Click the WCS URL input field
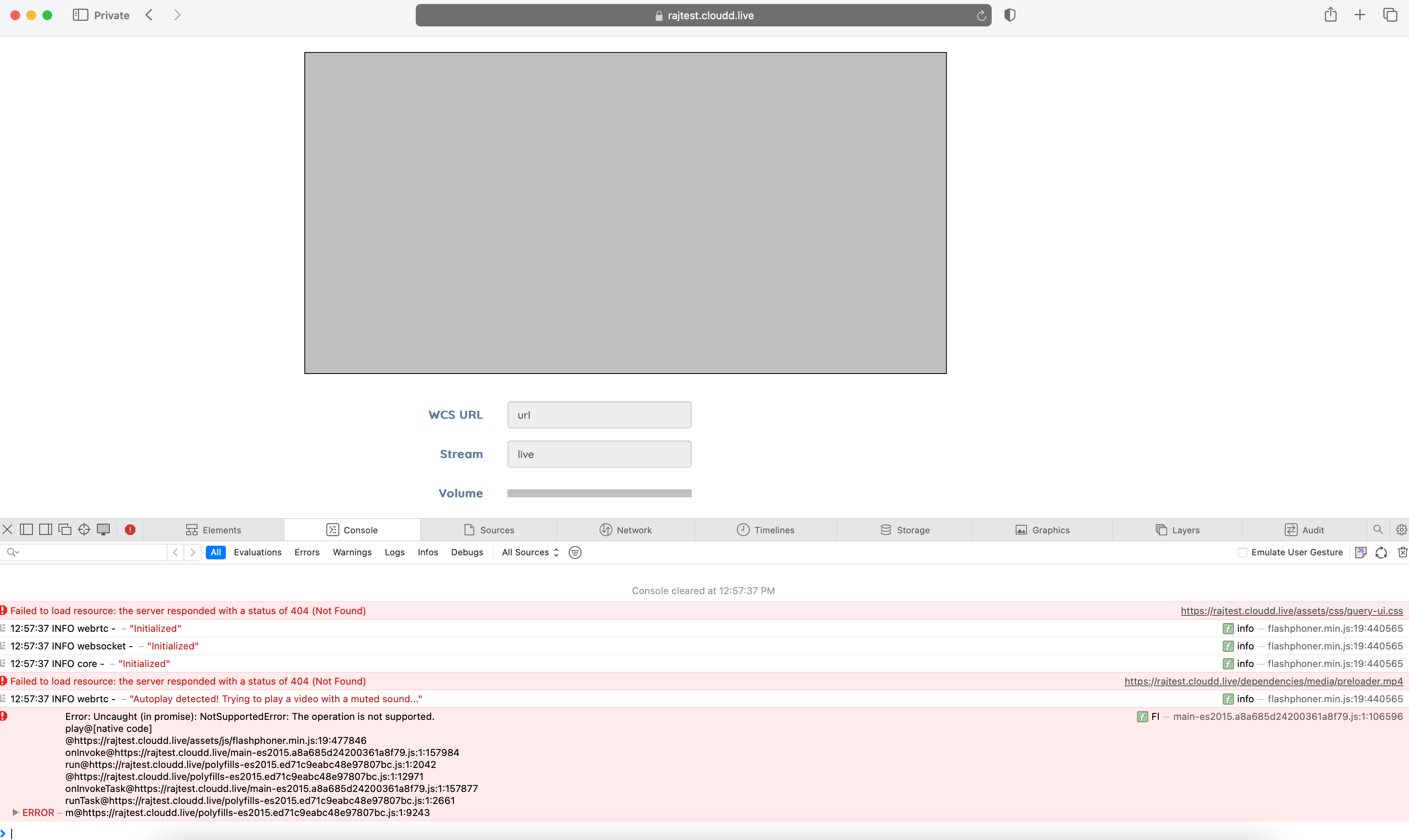Screen dimensions: 1409x840 click(599, 415)
